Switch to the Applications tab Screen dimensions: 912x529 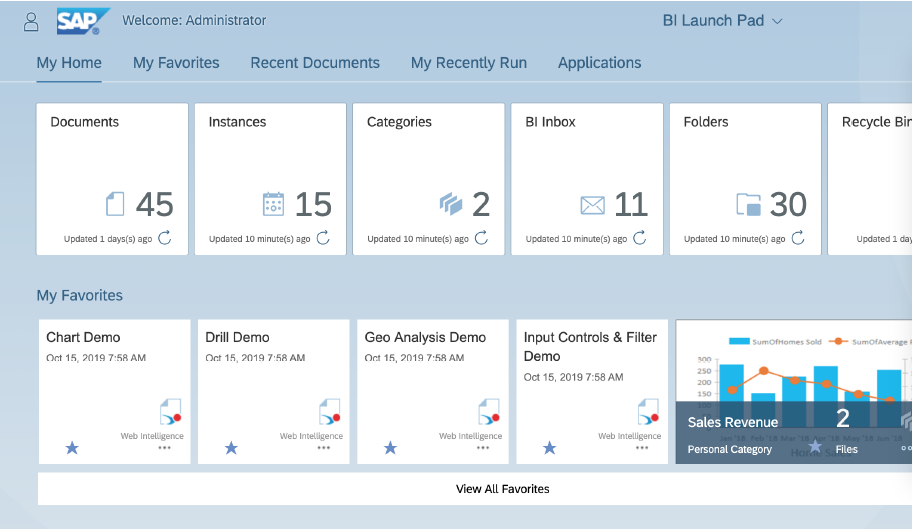(x=599, y=63)
